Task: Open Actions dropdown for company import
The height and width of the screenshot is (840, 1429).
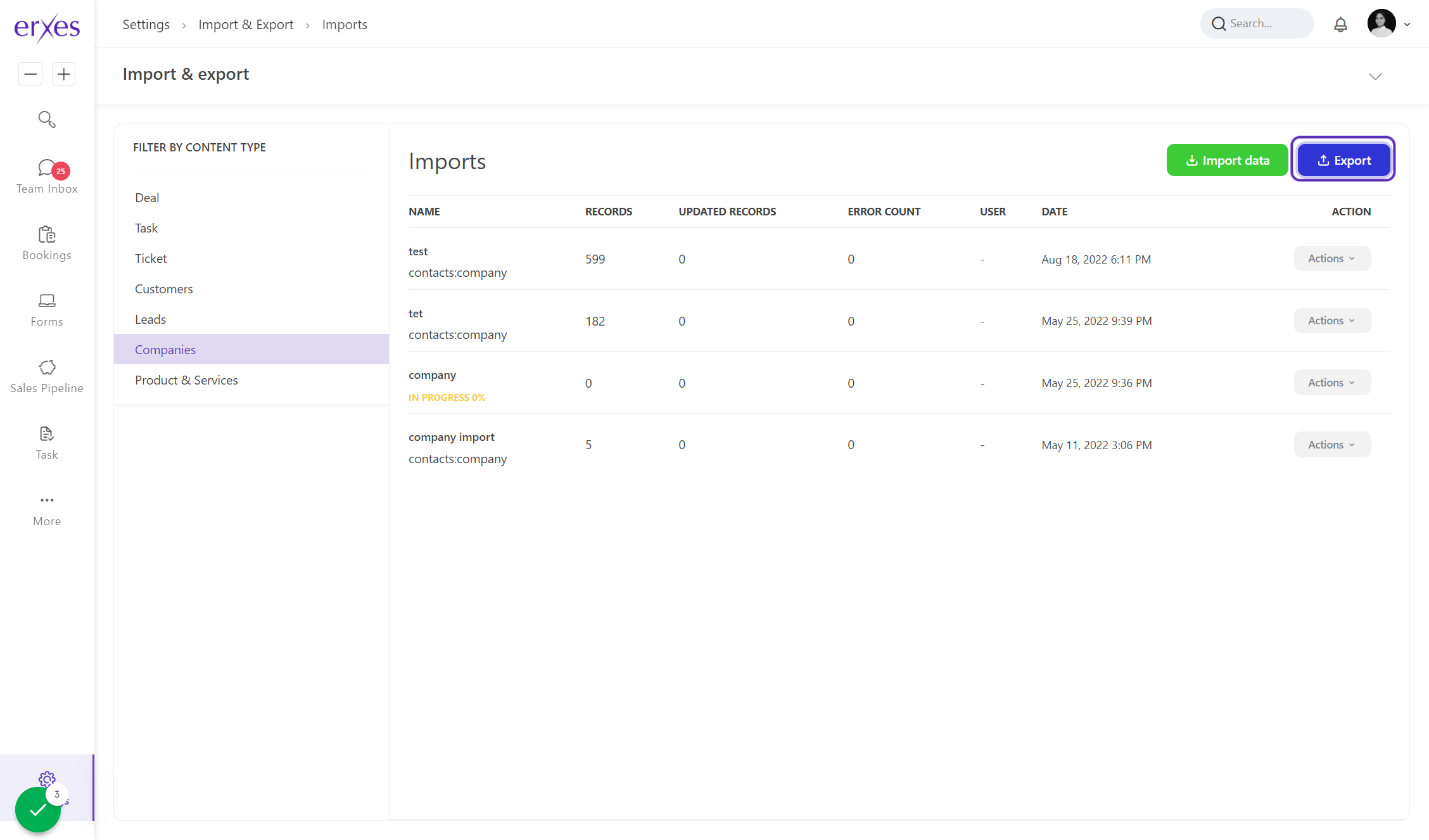Action: [1332, 445]
